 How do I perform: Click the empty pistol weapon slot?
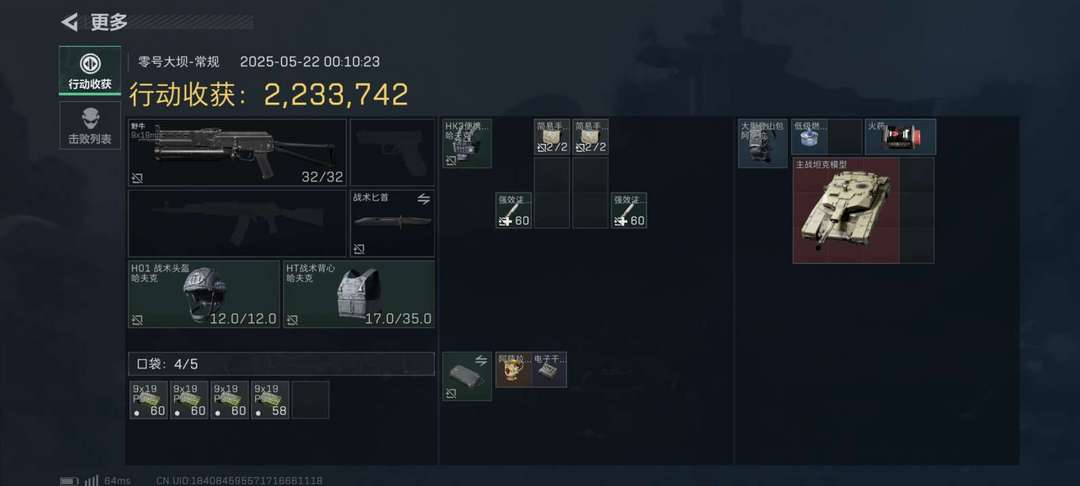click(393, 152)
